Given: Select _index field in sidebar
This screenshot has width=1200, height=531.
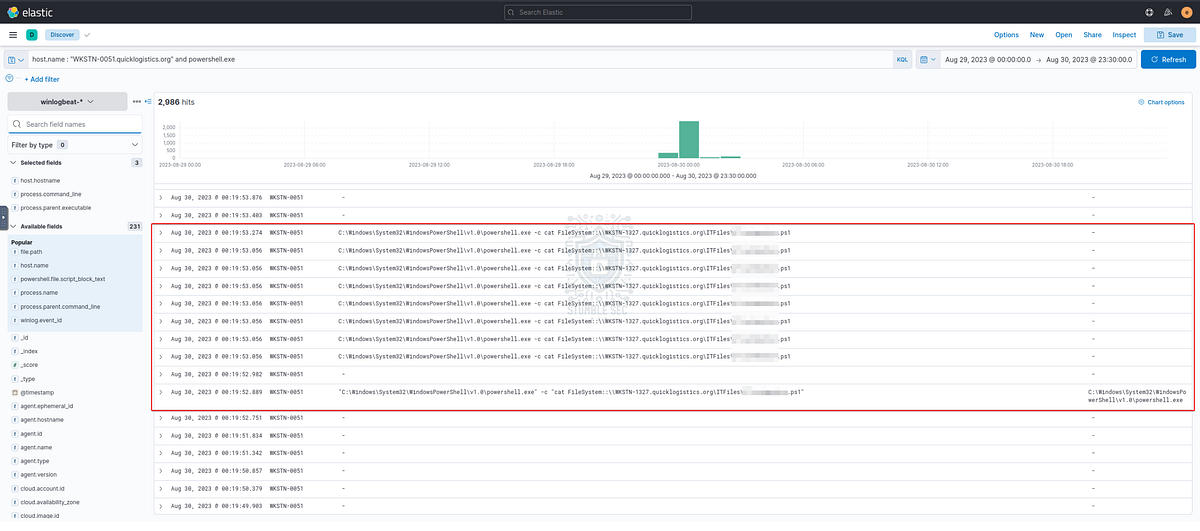Looking at the screenshot, I should (x=31, y=352).
